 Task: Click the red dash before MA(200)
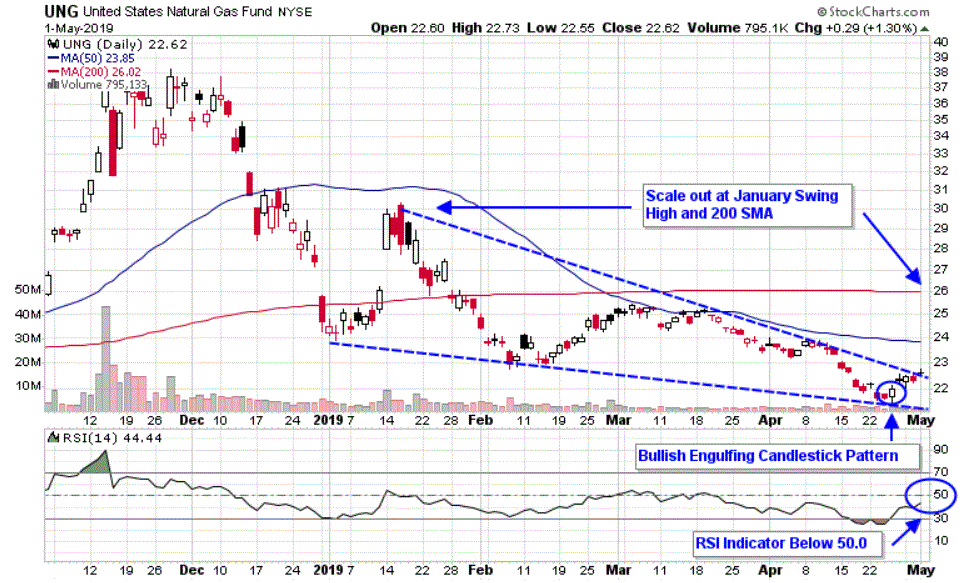pyautogui.click(x=54, y=71)
